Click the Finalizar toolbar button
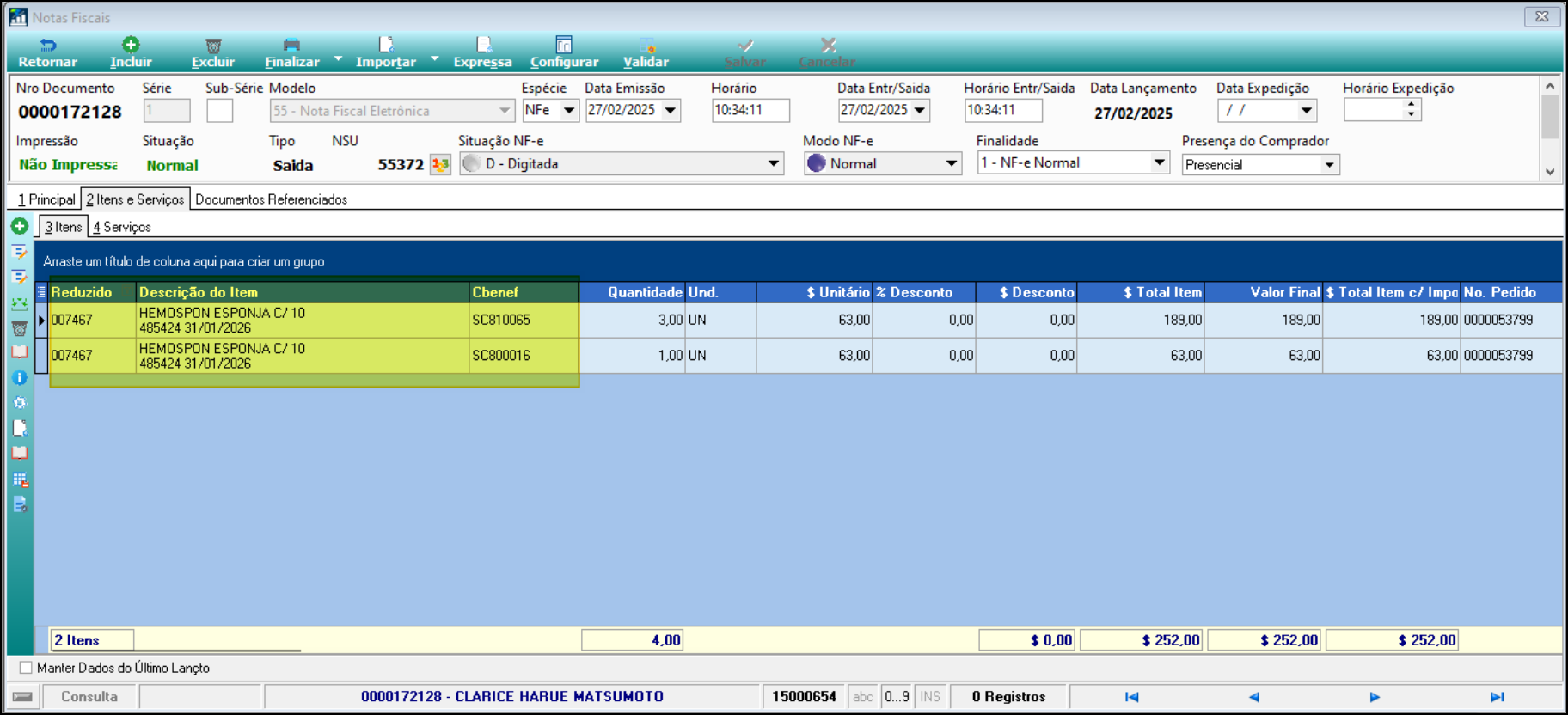Viewport: 1568px width, 715px height. point(292,53)
